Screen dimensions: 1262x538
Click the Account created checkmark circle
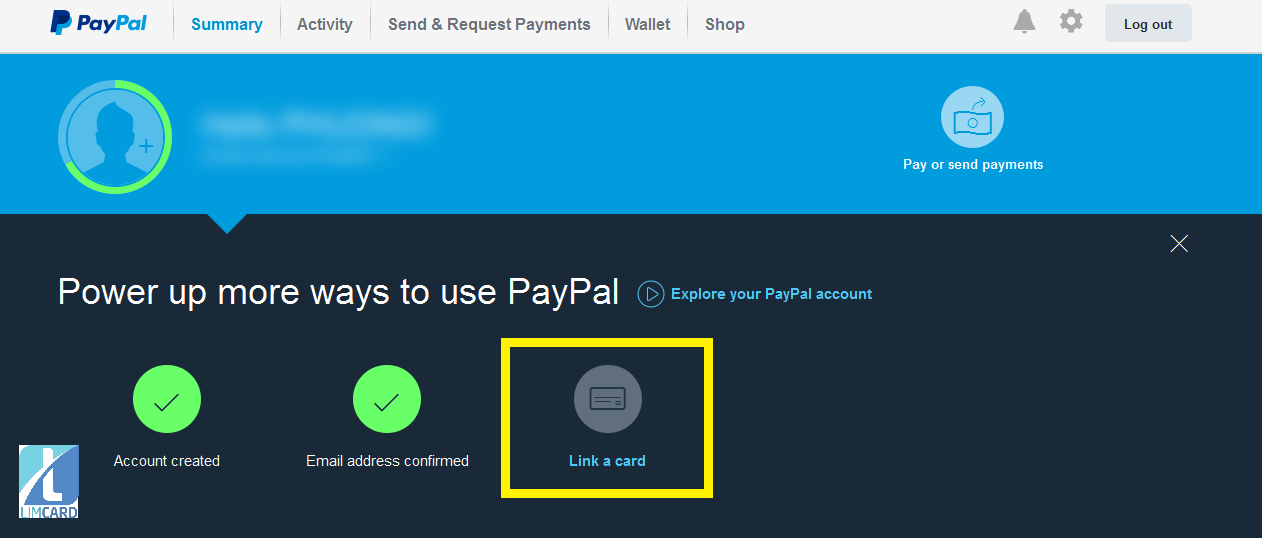click(167, 399)
